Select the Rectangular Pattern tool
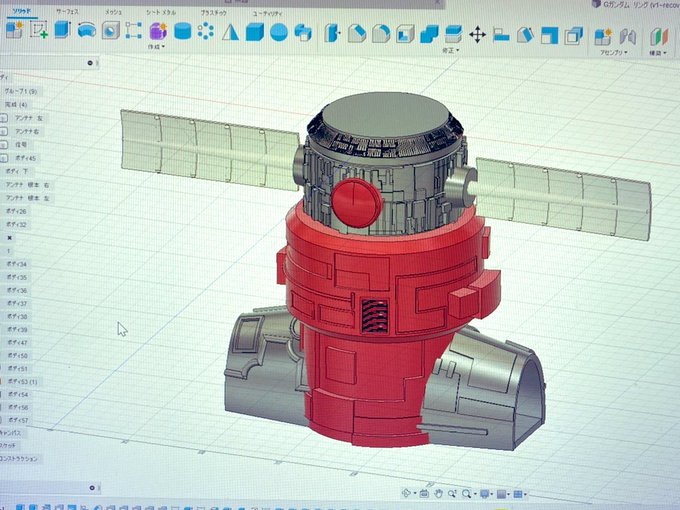Image resolution: width=680 pixels, height=510 pixels. click(134, 31)
